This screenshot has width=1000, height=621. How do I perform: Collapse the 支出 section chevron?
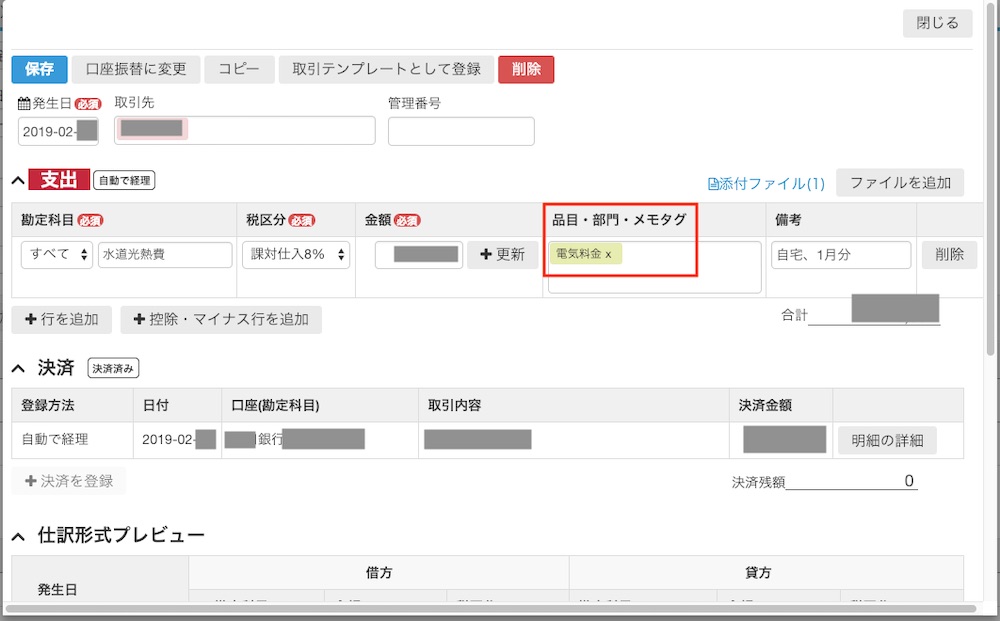click(17, 180)
